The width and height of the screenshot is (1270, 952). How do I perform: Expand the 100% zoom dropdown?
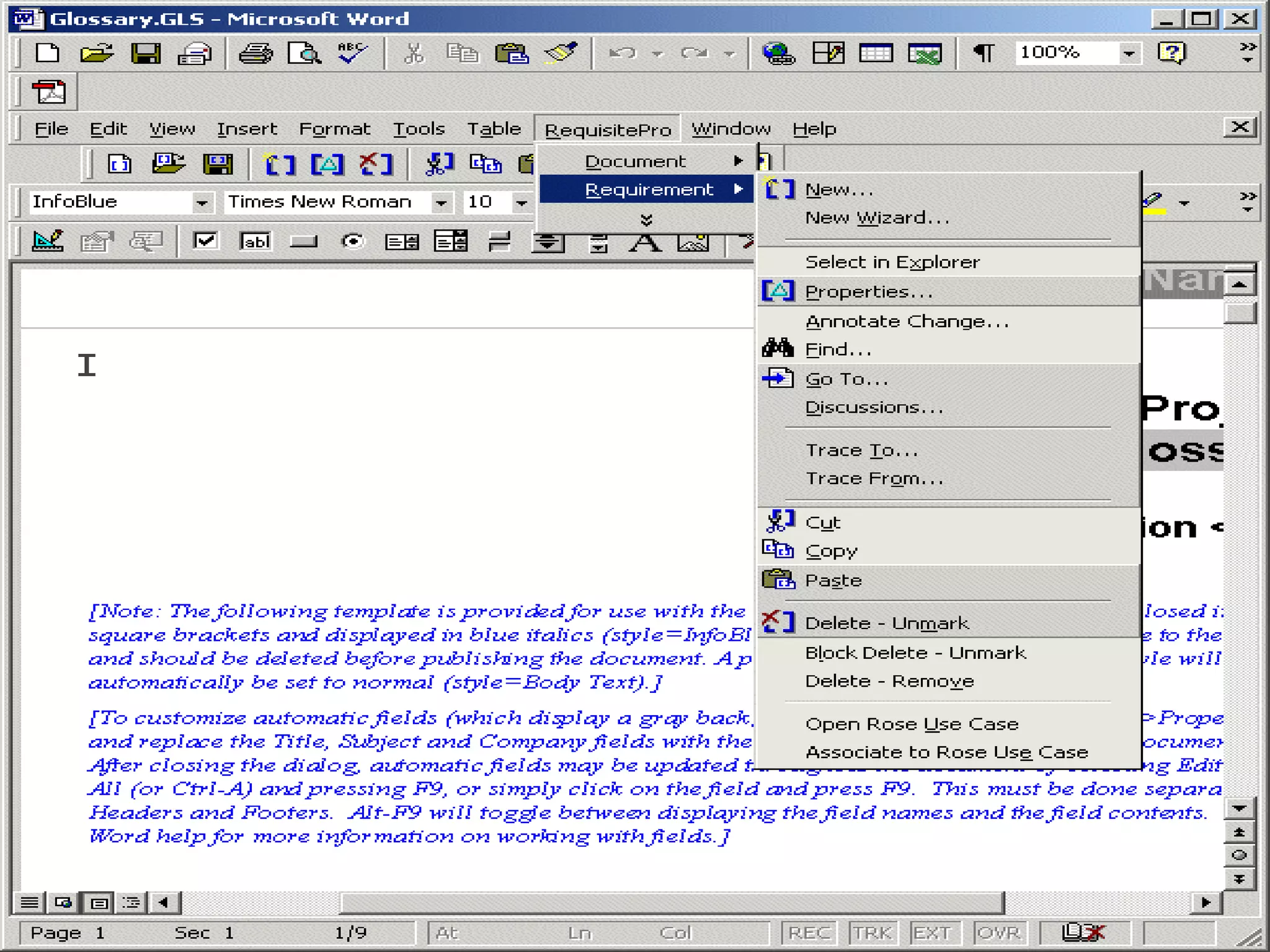(x=1129, y=53)
